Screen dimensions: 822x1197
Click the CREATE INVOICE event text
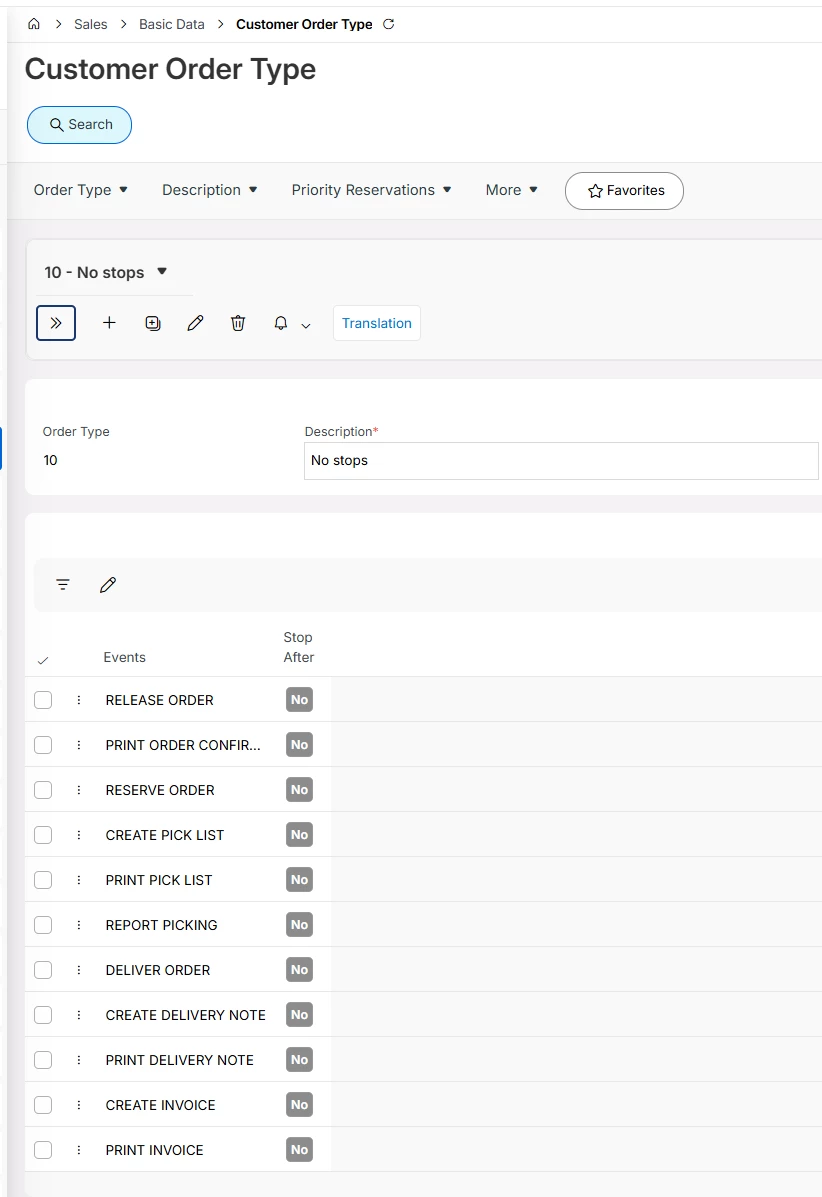pos(160,1105)
